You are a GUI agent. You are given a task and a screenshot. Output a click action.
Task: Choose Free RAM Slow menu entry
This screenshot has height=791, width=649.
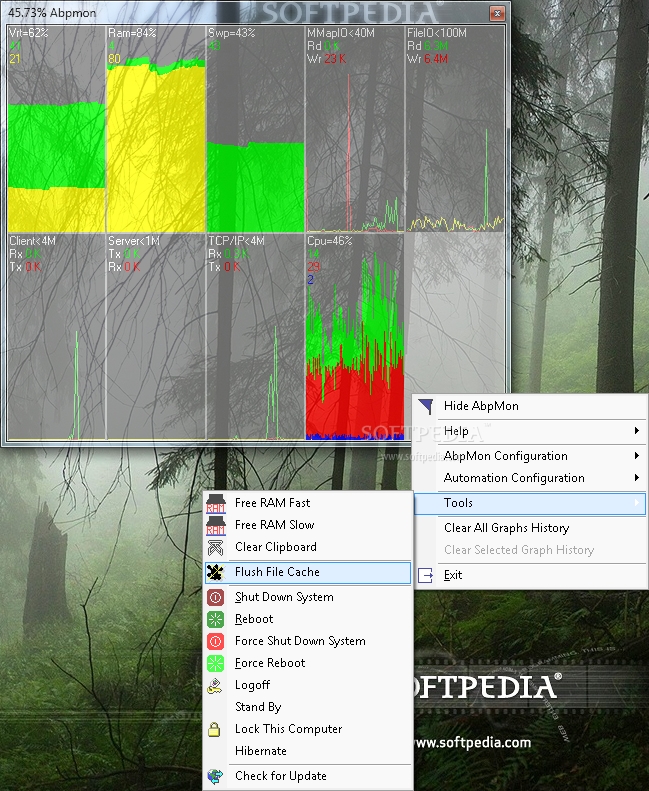(x=308, y=525)
